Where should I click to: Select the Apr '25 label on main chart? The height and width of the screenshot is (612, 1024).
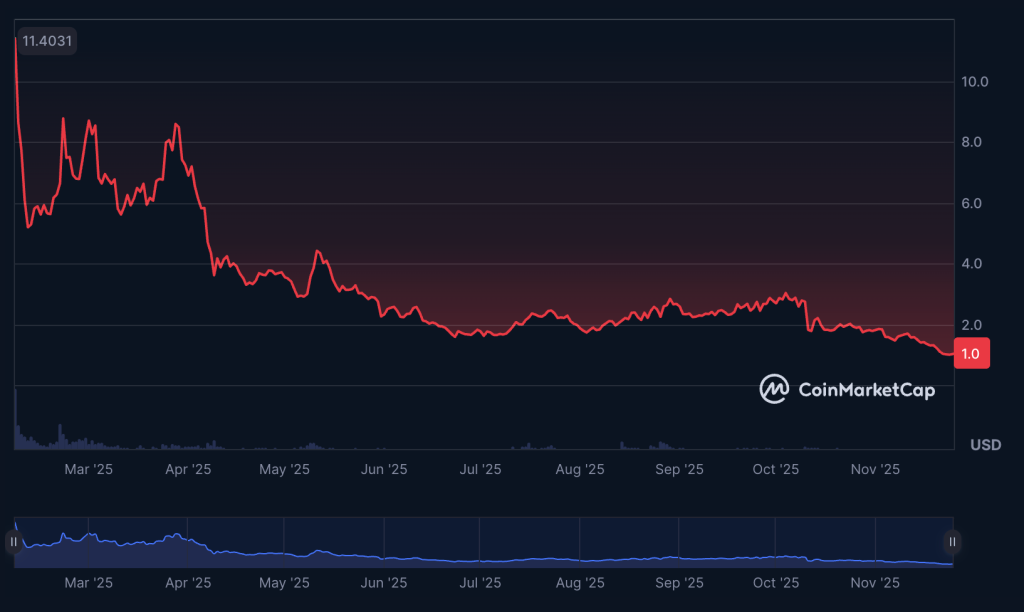click(188, 468)
